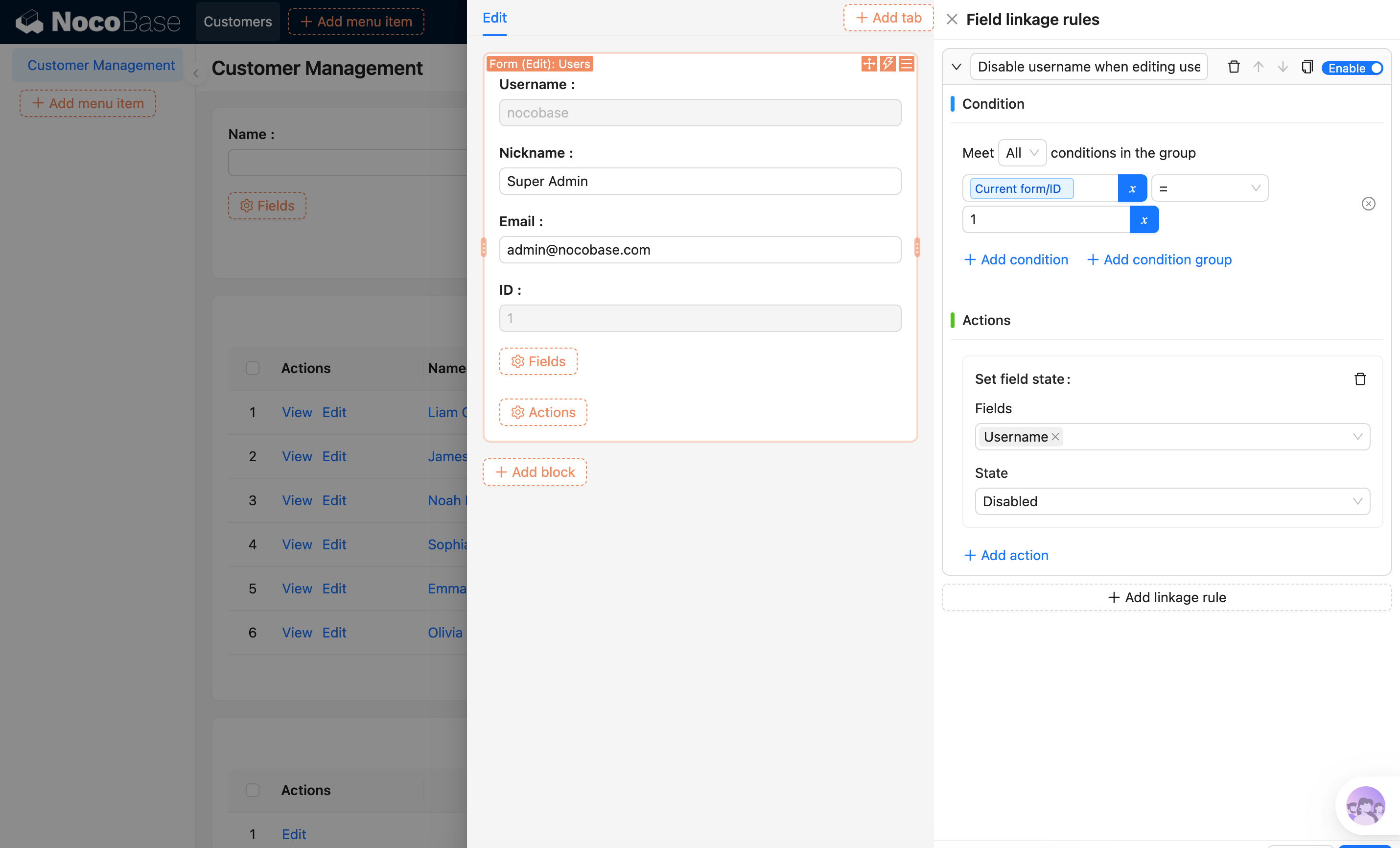Open the lightning quick-settings icon on the form block
The width and height of the screenshot is (1400, 848).
click(887, 64)
